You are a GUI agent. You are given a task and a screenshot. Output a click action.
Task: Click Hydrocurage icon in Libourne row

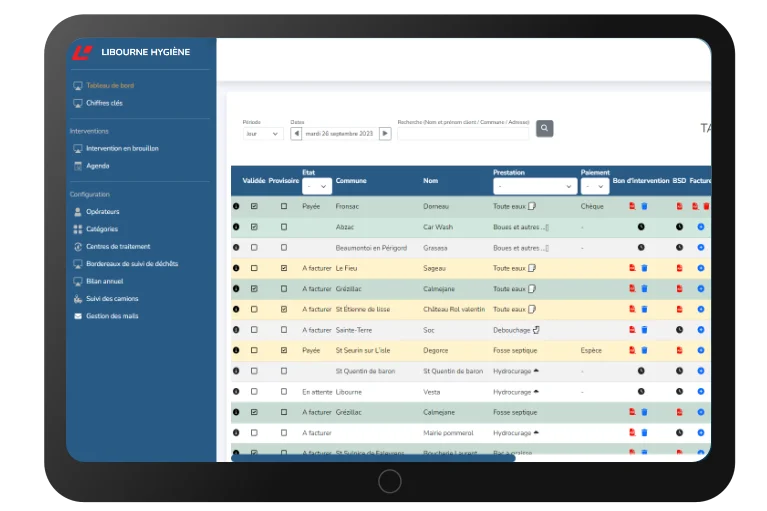[x=536, y=392]
